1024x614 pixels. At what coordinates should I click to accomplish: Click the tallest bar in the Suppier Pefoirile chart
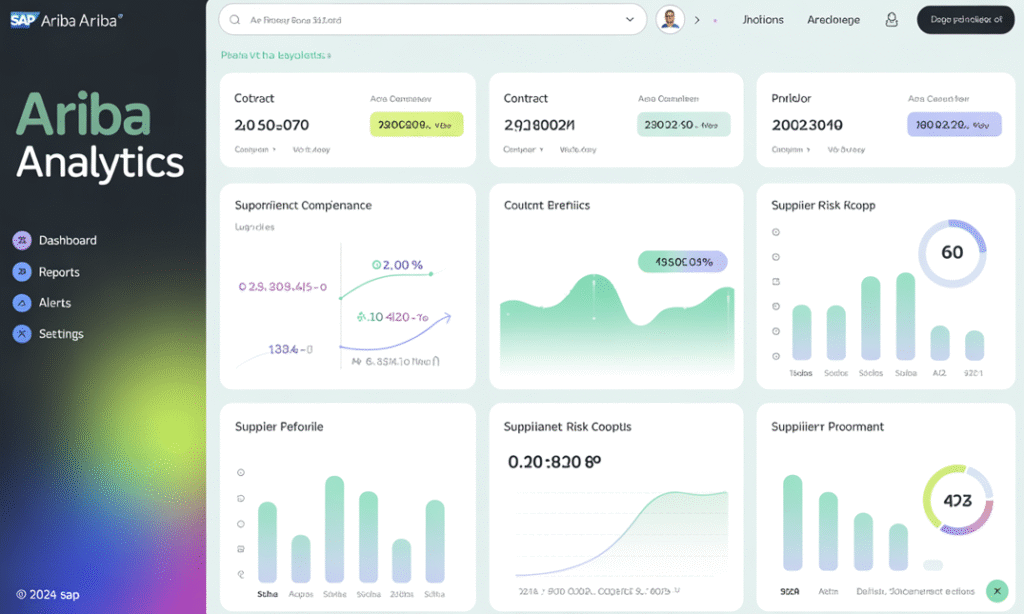(334, 529)
